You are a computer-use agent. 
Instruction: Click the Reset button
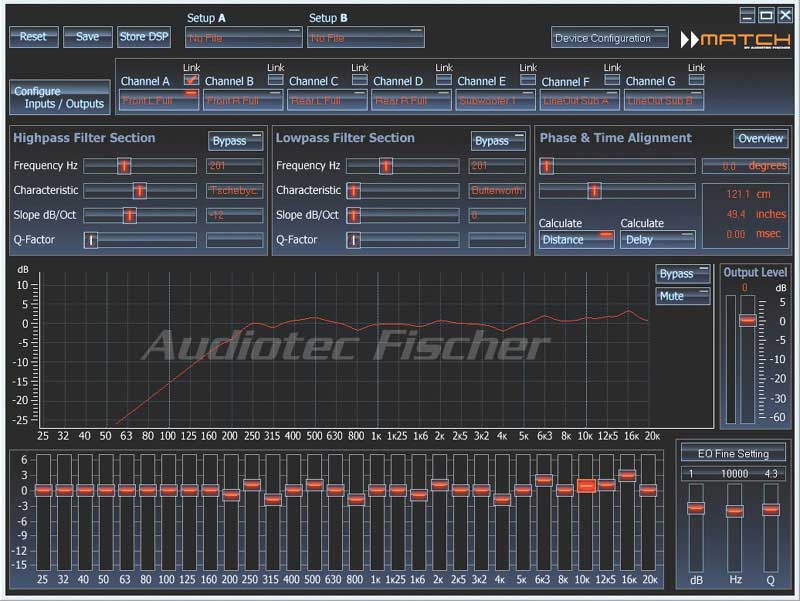34,37
